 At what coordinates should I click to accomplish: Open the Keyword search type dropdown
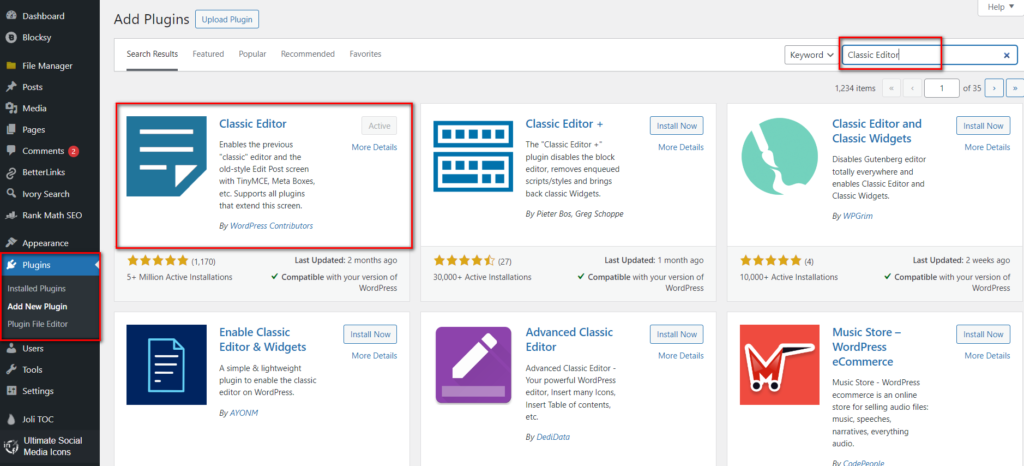pos(811,55)
